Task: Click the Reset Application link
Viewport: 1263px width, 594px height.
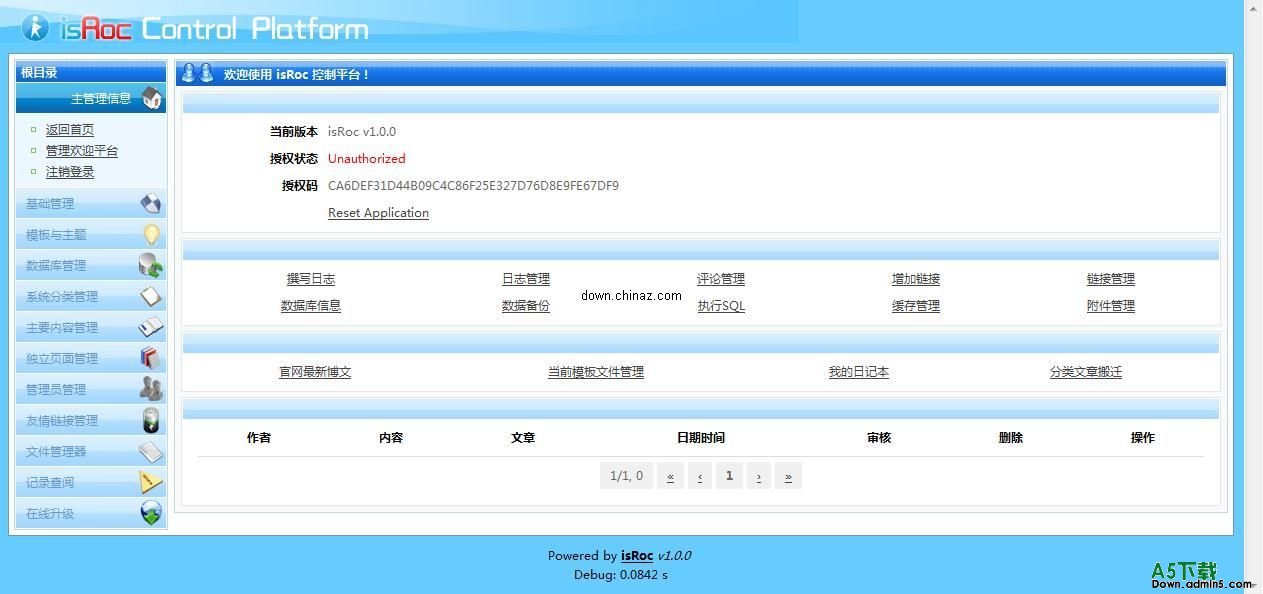Action: (378, 213)
